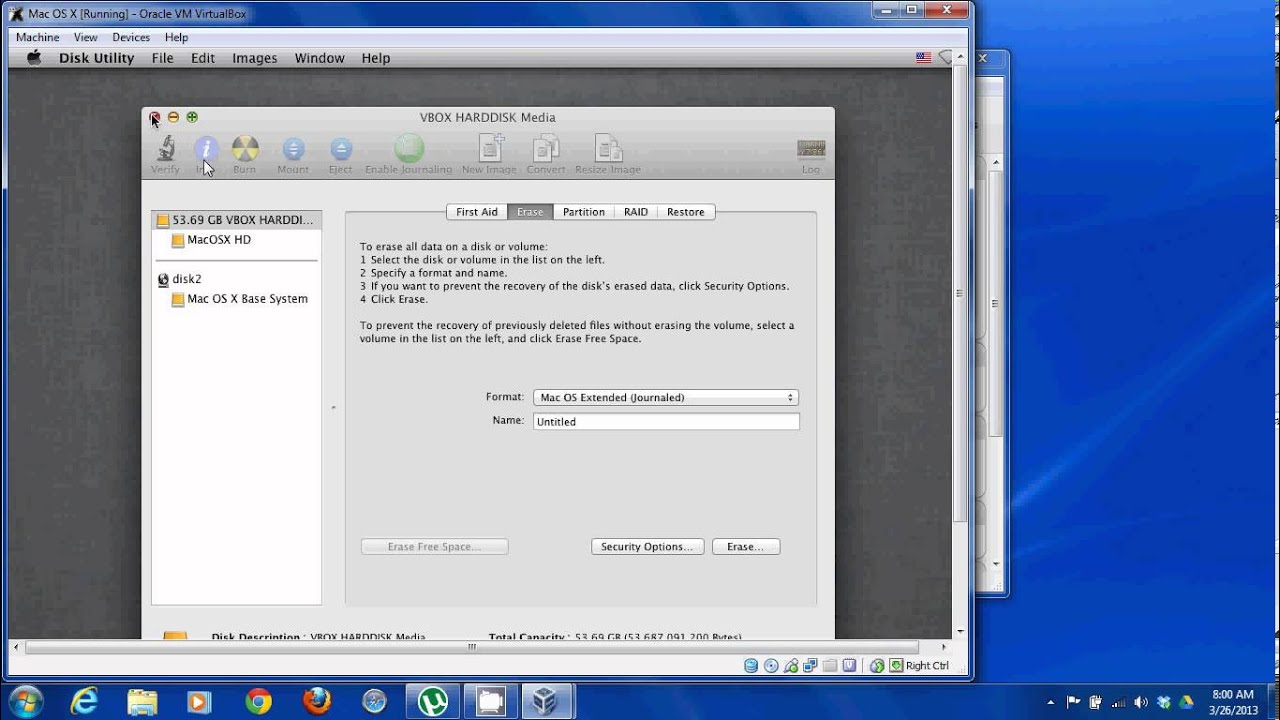Image resolution: width=1280 pixels, height=720 pixels.
Task: Click the VirtualBox shared folders status icon
Action: tap(830, 665)
